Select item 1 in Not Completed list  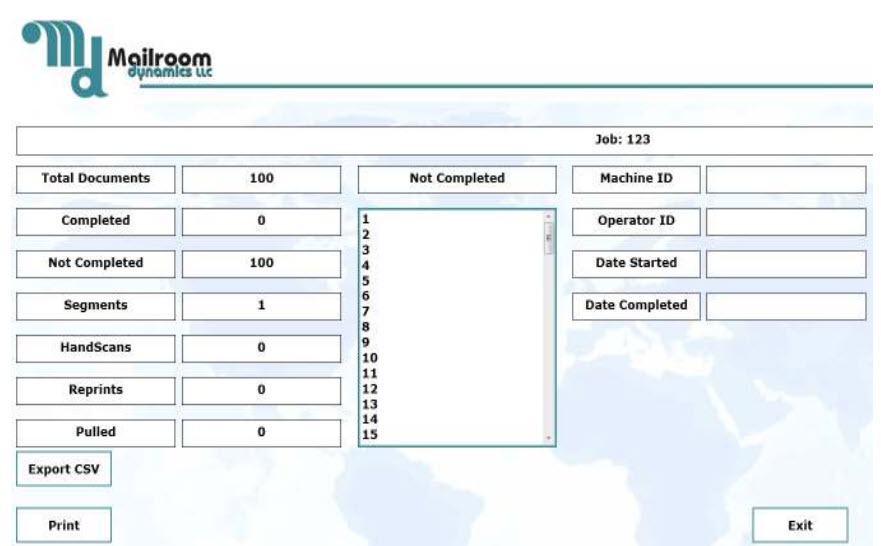point(366,219)
